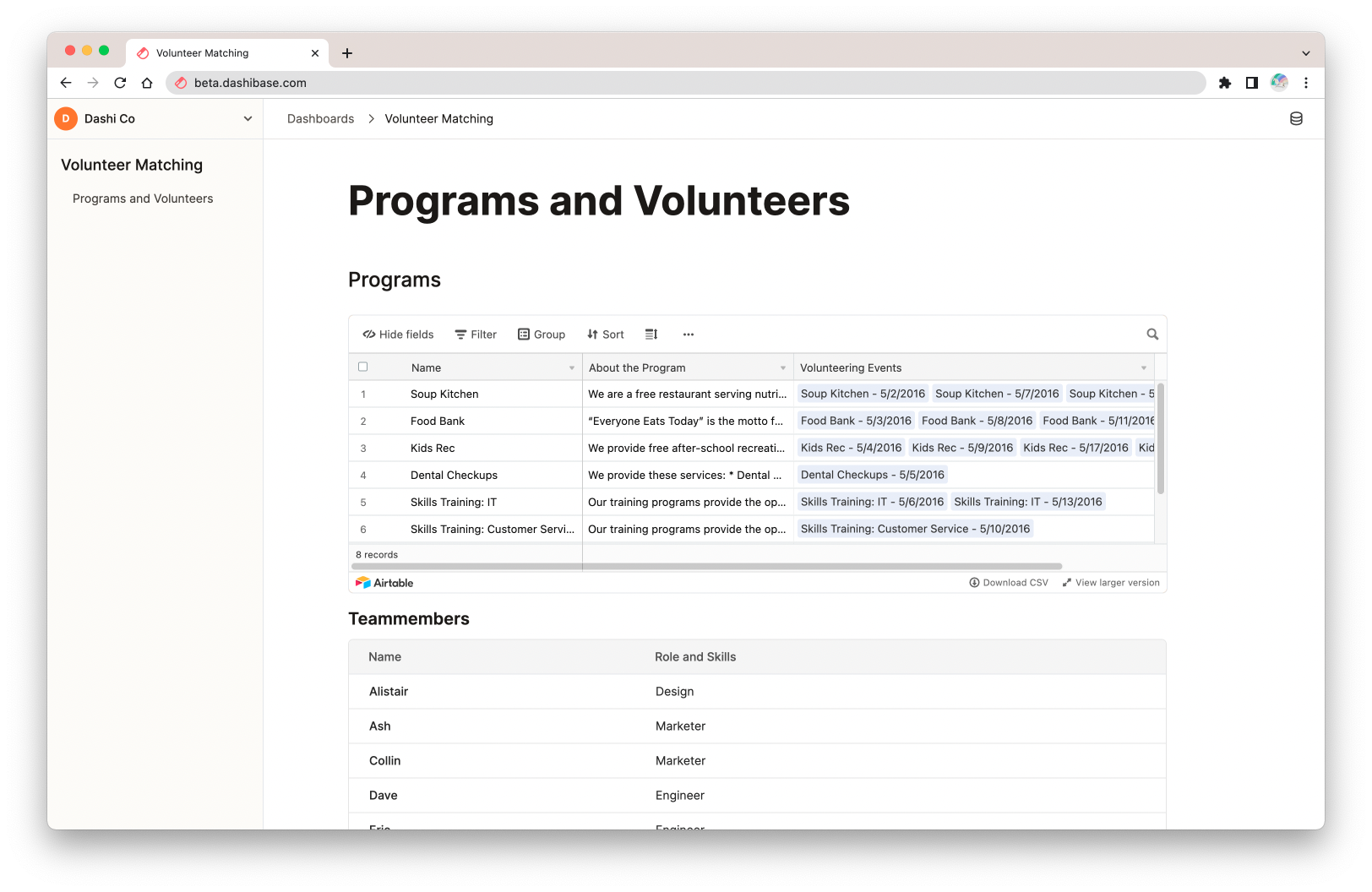The image size is (1372, 892).
Task: Open the Sort option
Action: coord(606,334)
